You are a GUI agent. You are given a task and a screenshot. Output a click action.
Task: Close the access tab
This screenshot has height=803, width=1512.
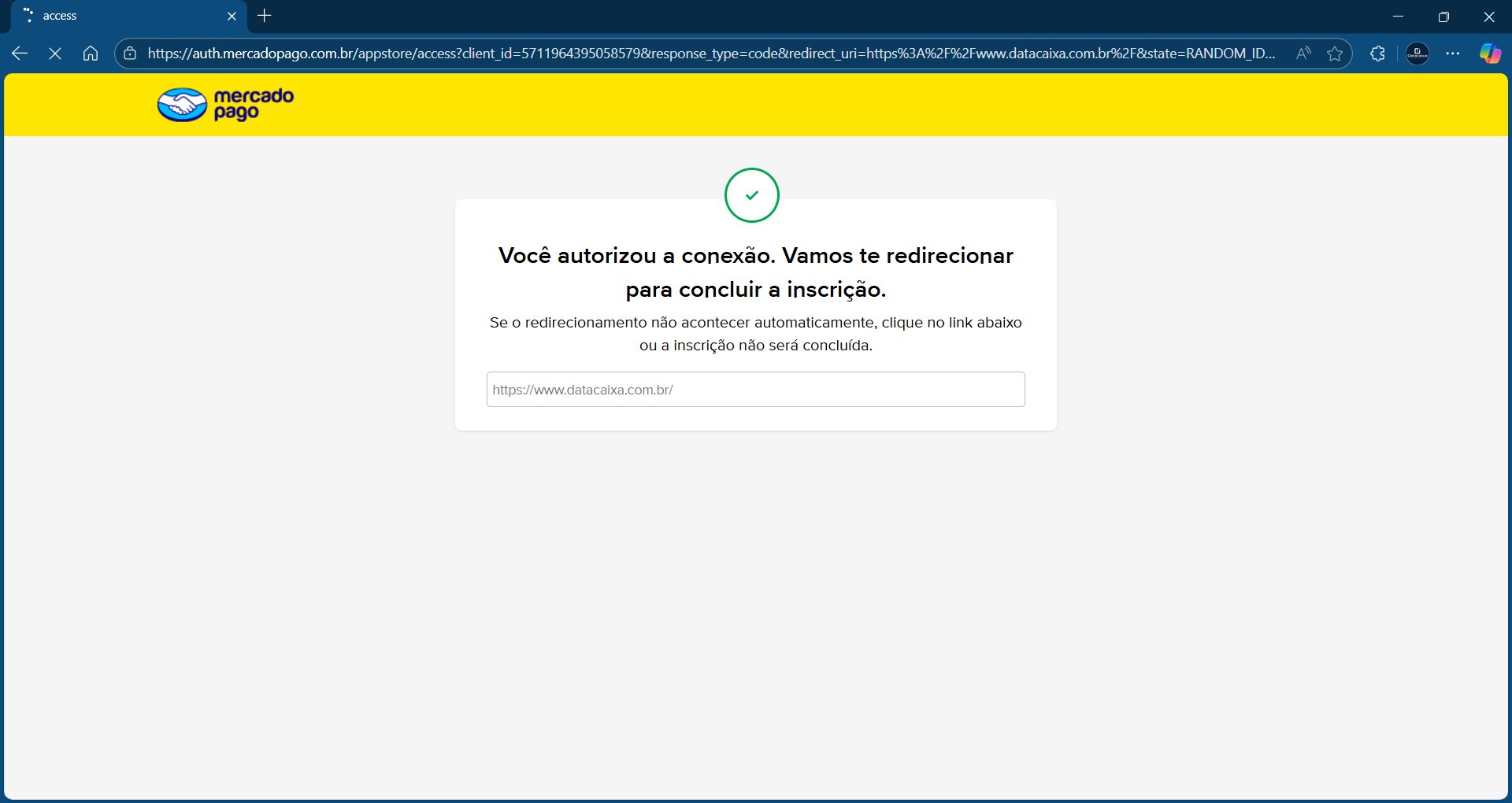tap(232, 16)
